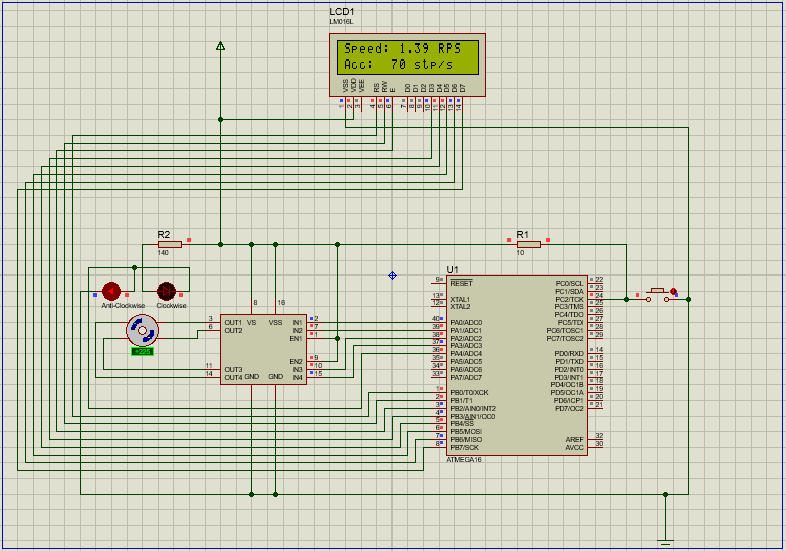Click the OUT1 pin label on the driver

[x=233, y=322]
